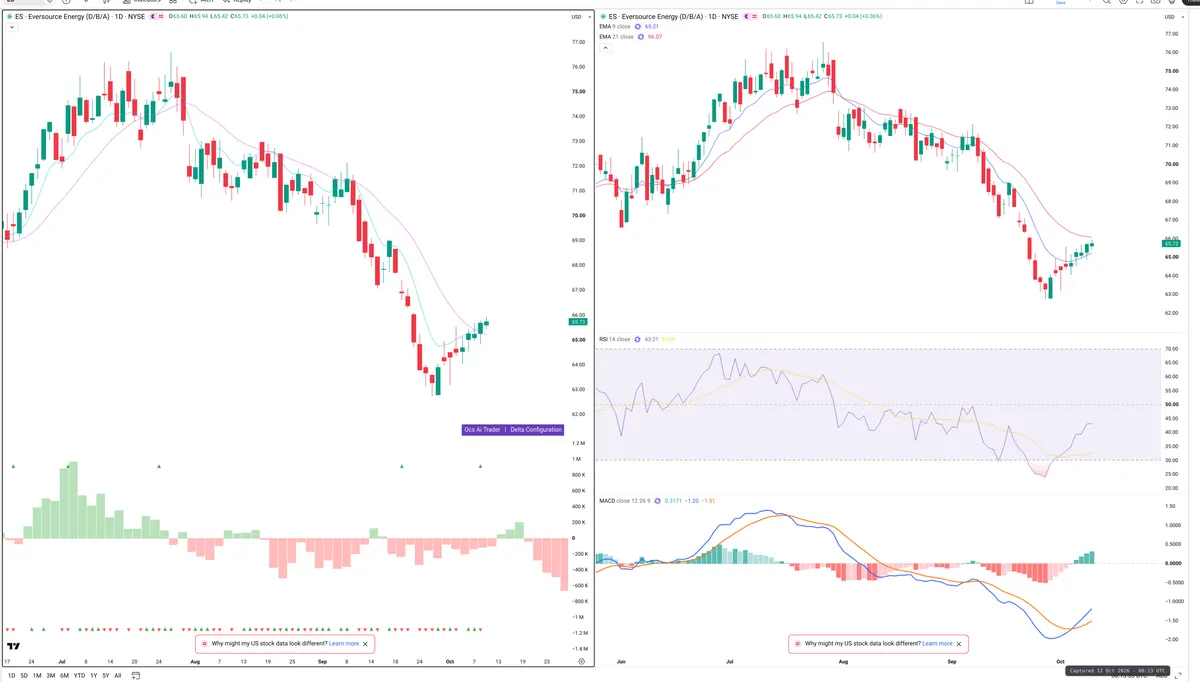Dismiss the left chart data notice

(366, 644)
